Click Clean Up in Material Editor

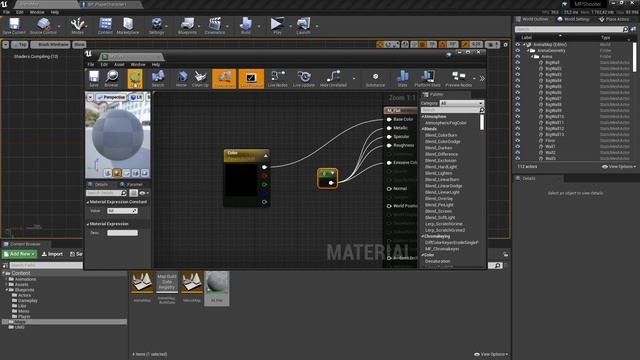(200, 78)
